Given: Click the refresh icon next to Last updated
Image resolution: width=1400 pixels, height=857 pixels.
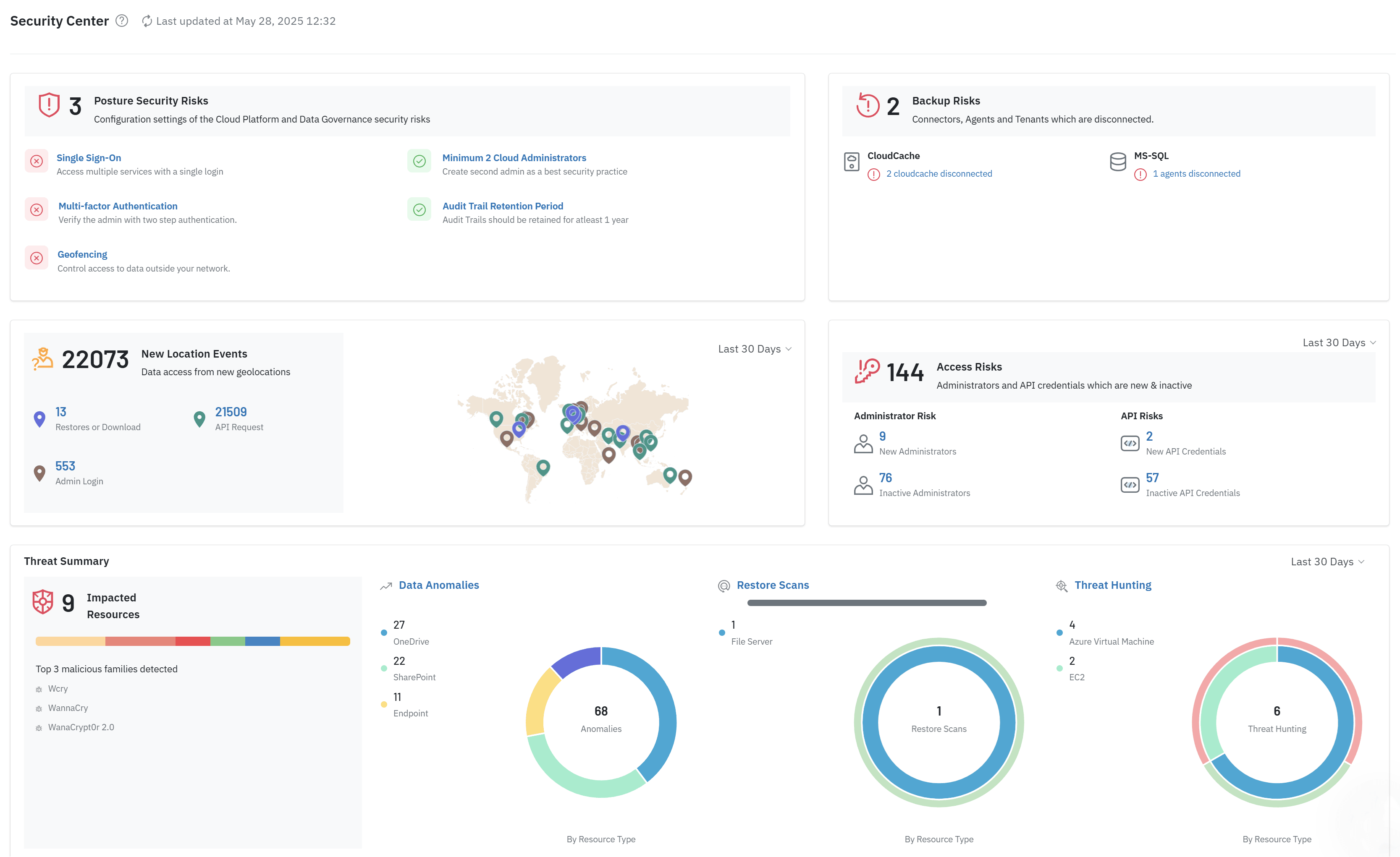Looking at the screenshot, I should click(x=147, y=21).
